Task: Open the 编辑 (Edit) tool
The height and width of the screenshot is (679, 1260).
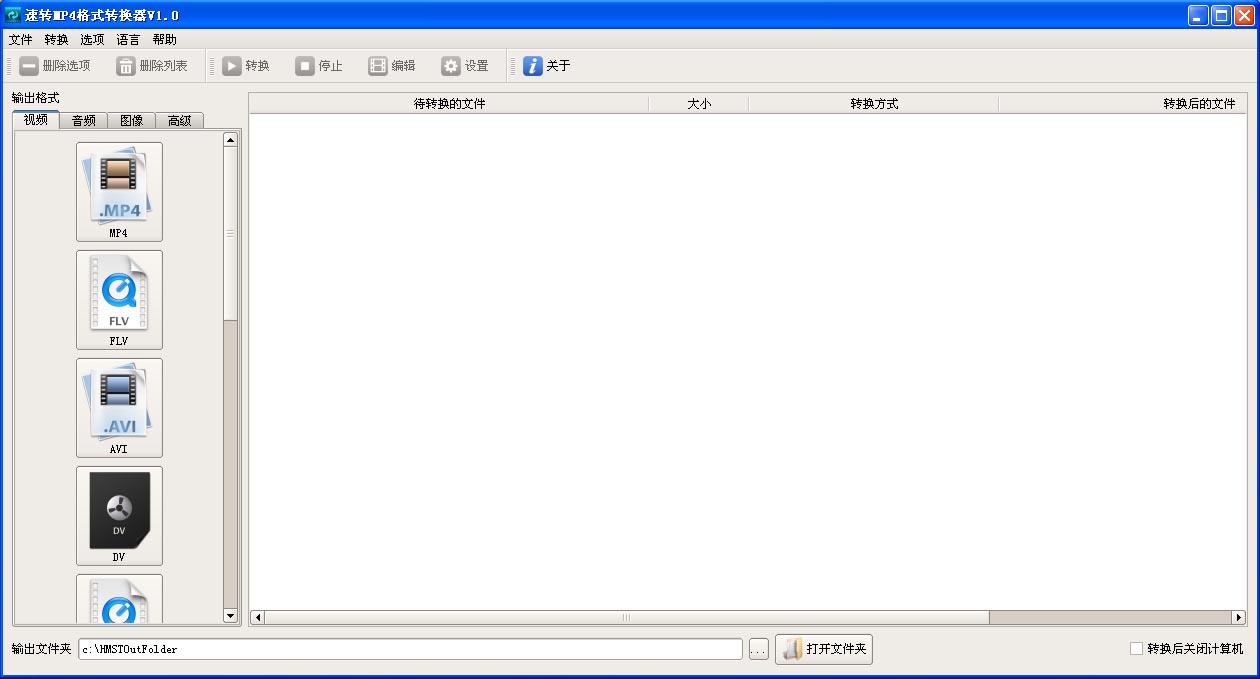Action: [x=391, y=65]
